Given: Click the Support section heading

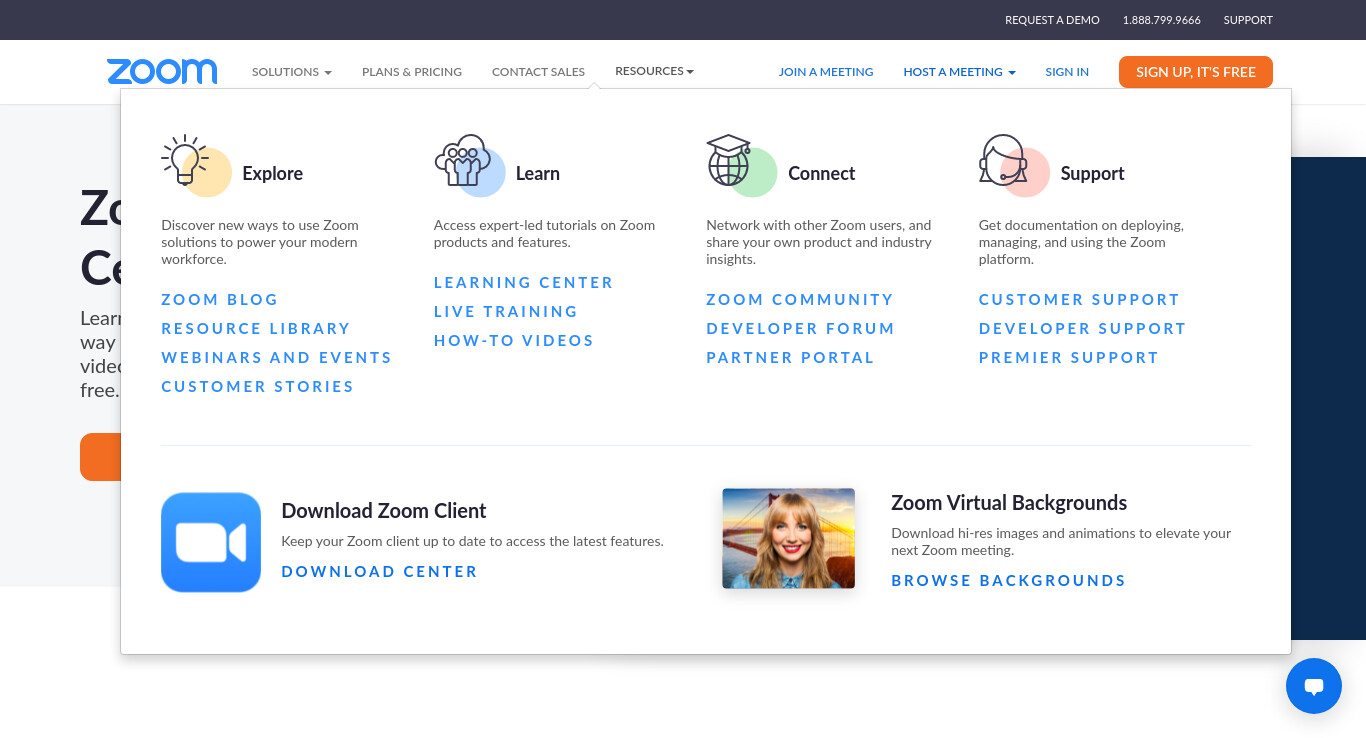Looking at the screenshot, I should coord(1093,174).
